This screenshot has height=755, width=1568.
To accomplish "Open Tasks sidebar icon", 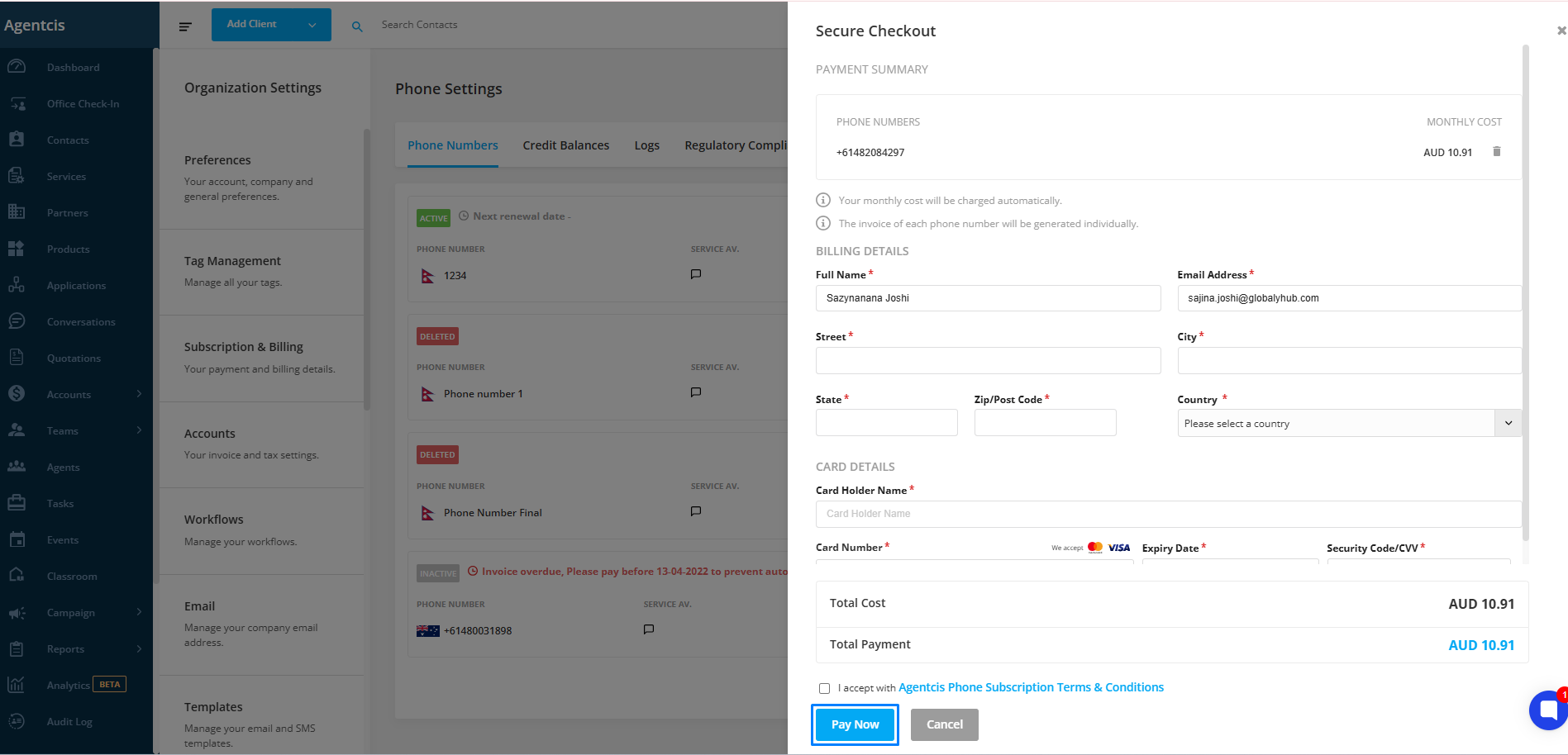I will 17,503.
